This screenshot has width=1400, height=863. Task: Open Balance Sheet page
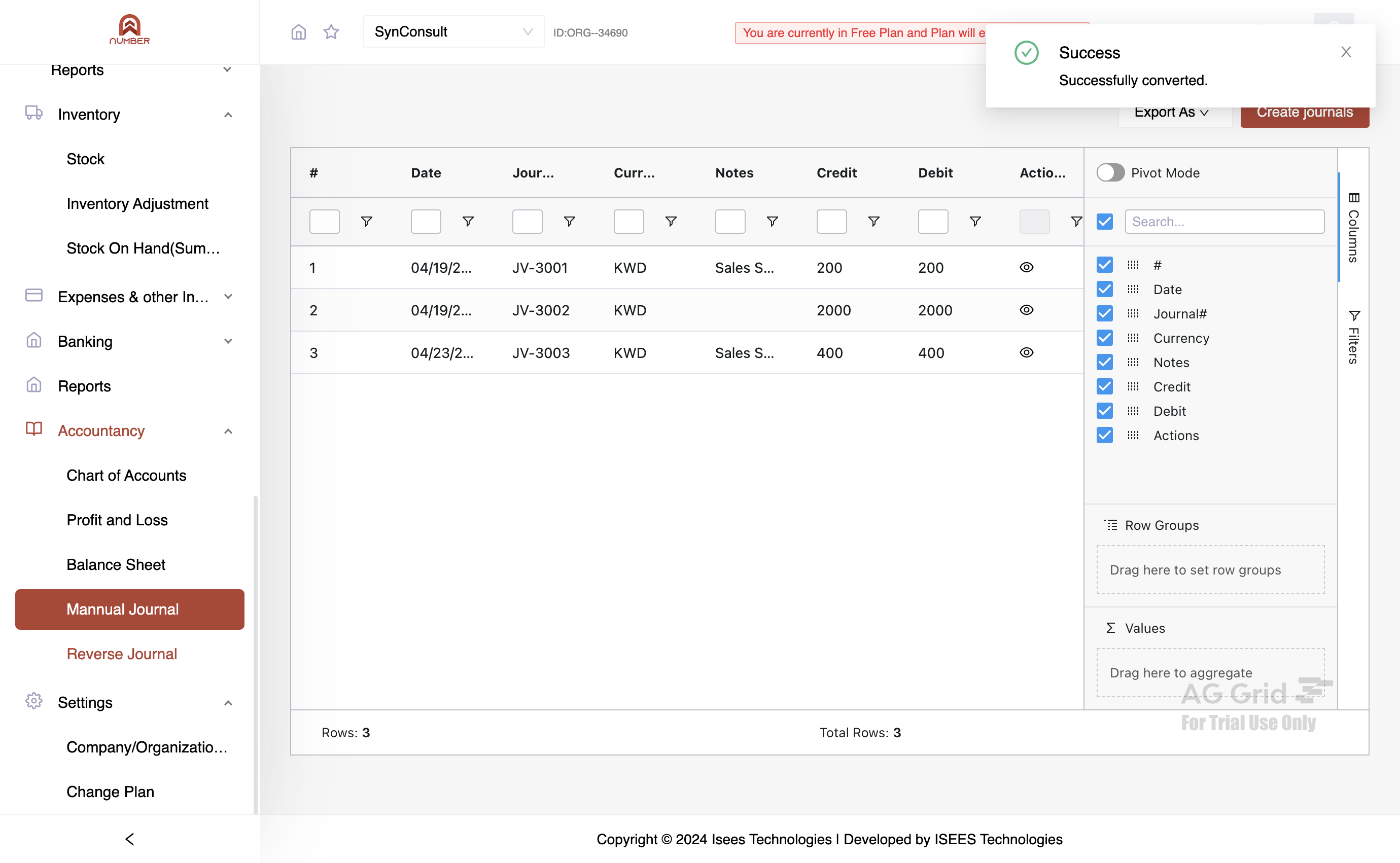(x=116, y=564)
